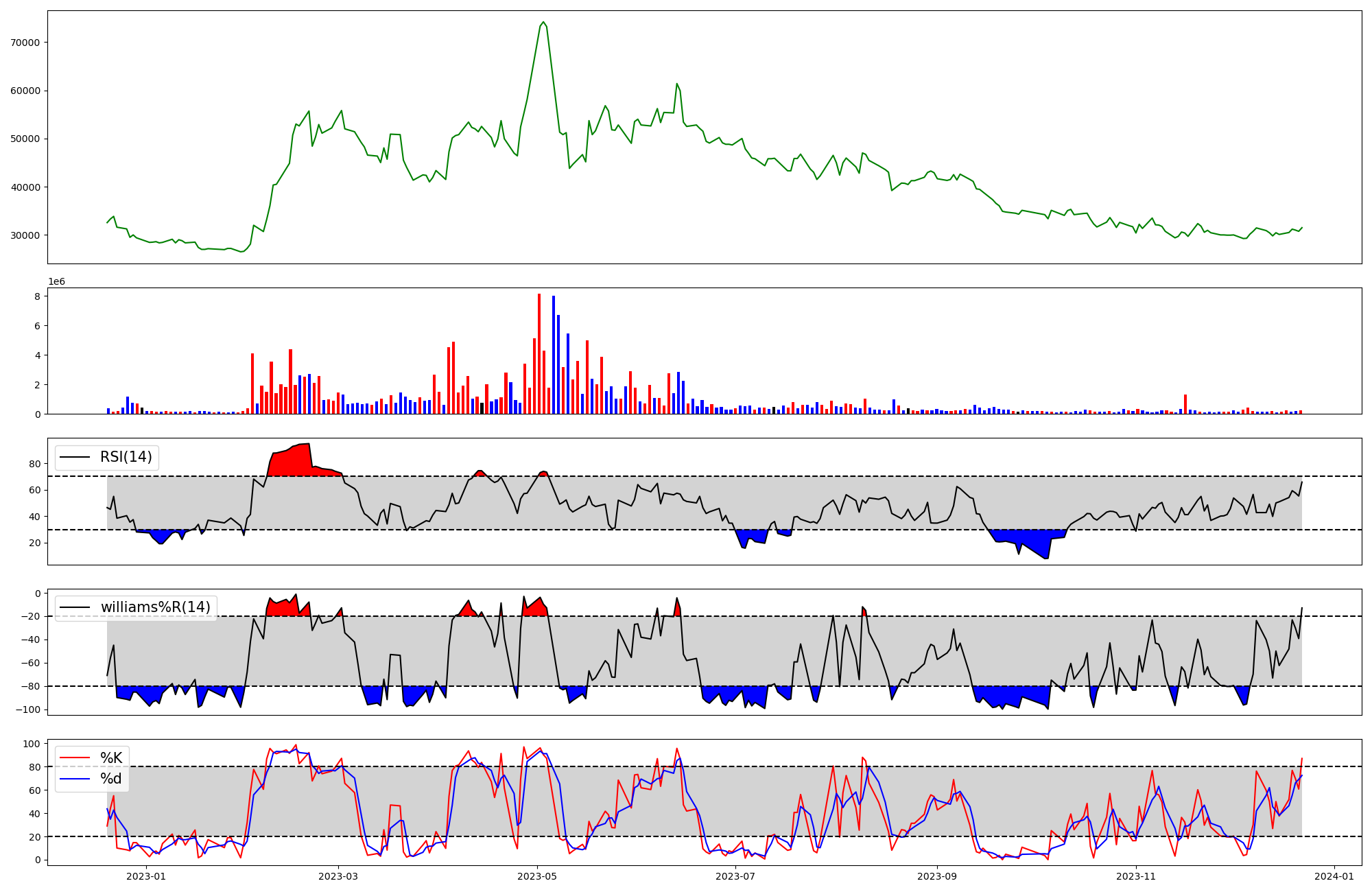This screenshot has height=892, width=1372.
Task: Click the tallest red volume bar
Action: point(539,354)
